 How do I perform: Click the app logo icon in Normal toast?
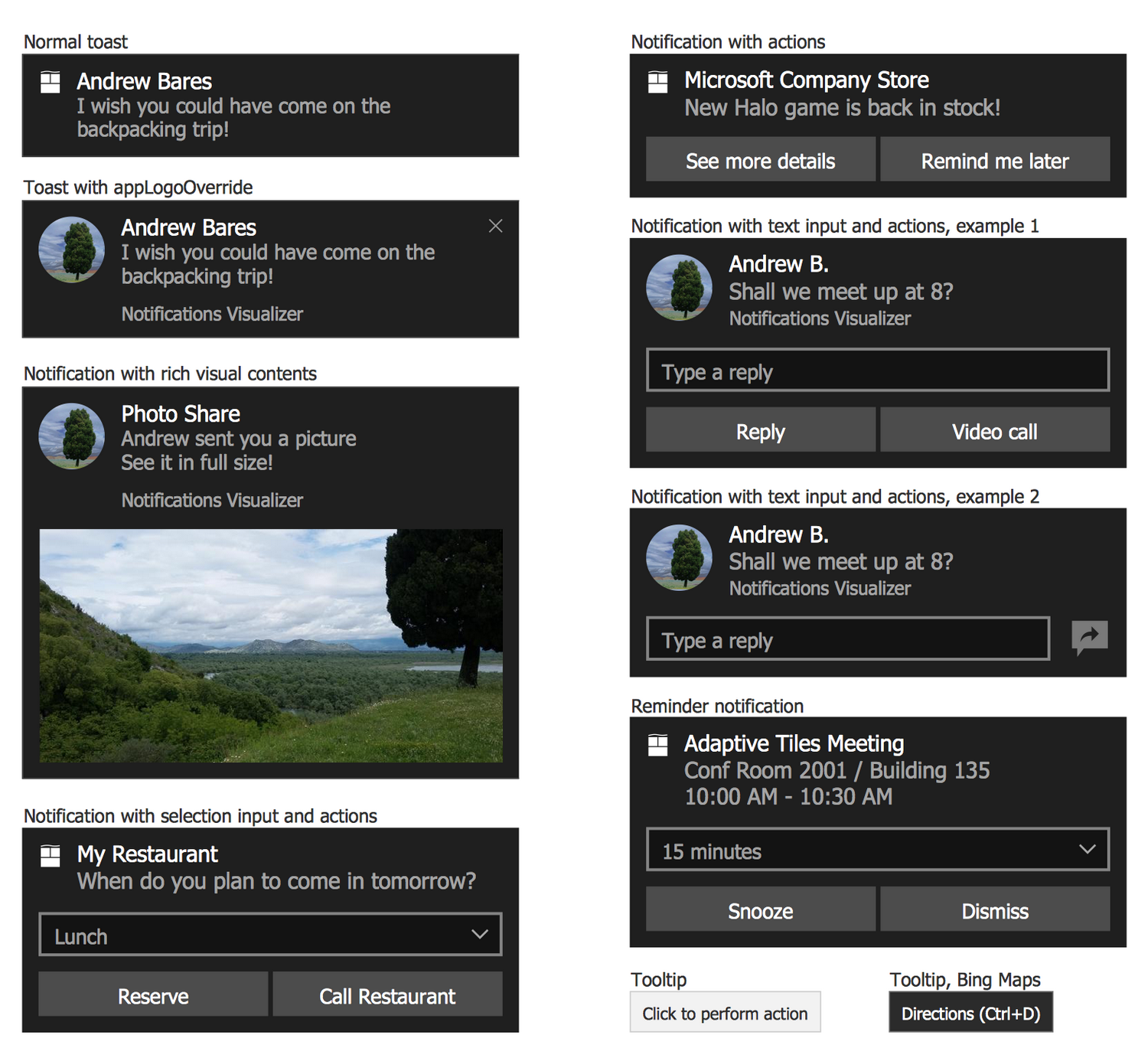coord(51,82)
